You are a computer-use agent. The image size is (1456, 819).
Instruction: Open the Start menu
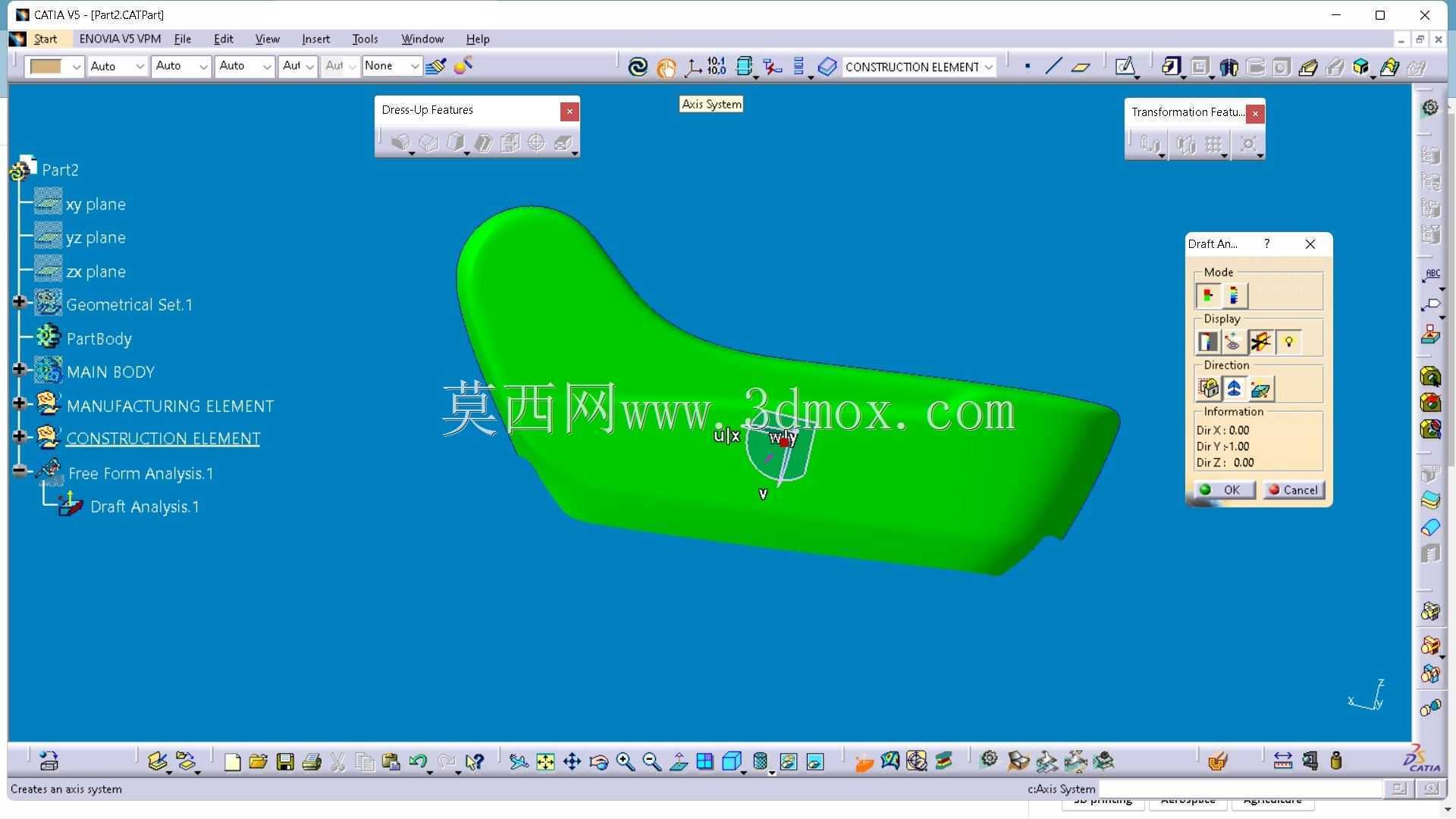pyautogui.click(x=45, y=39)
